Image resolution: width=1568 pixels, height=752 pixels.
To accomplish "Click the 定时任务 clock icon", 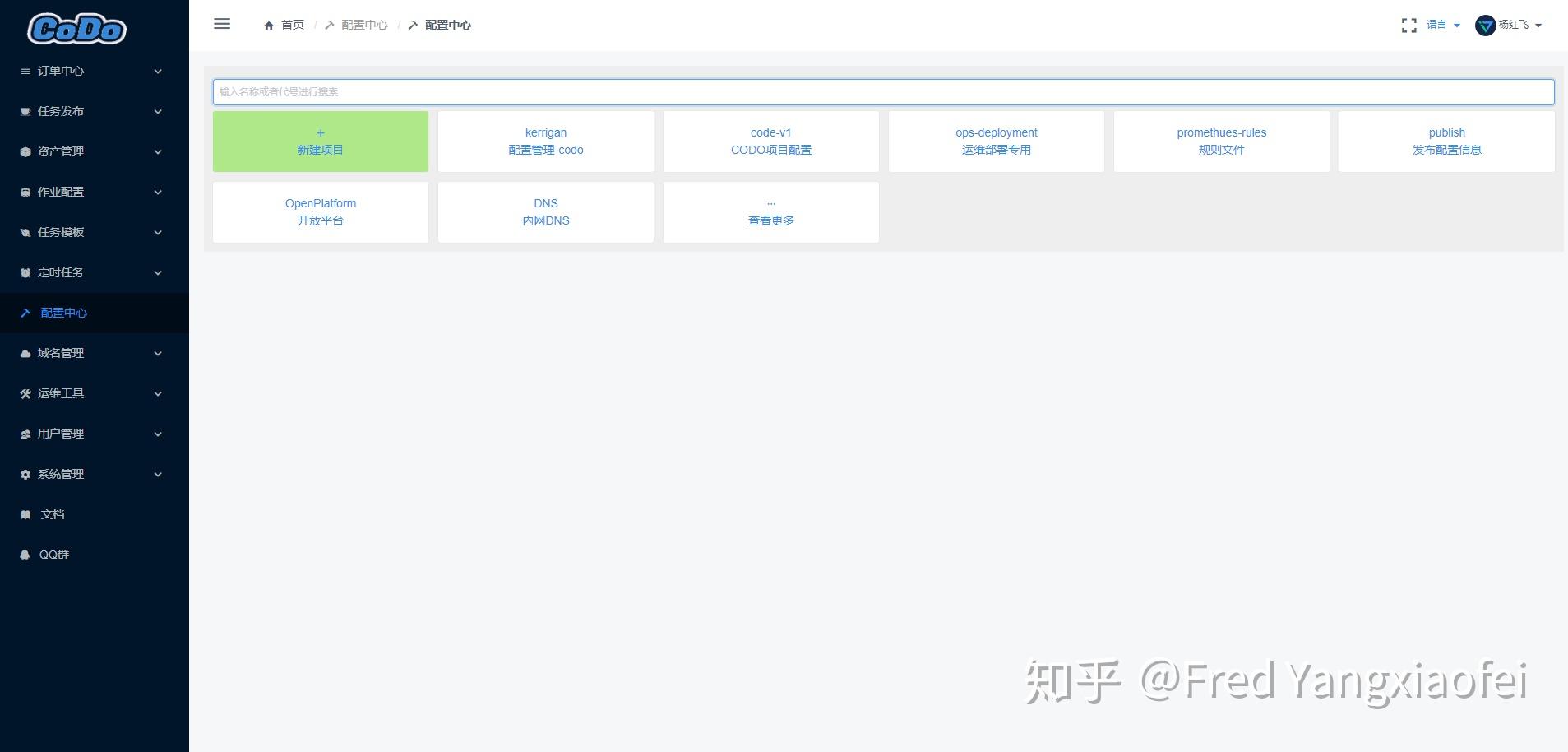I will point(24,272).
